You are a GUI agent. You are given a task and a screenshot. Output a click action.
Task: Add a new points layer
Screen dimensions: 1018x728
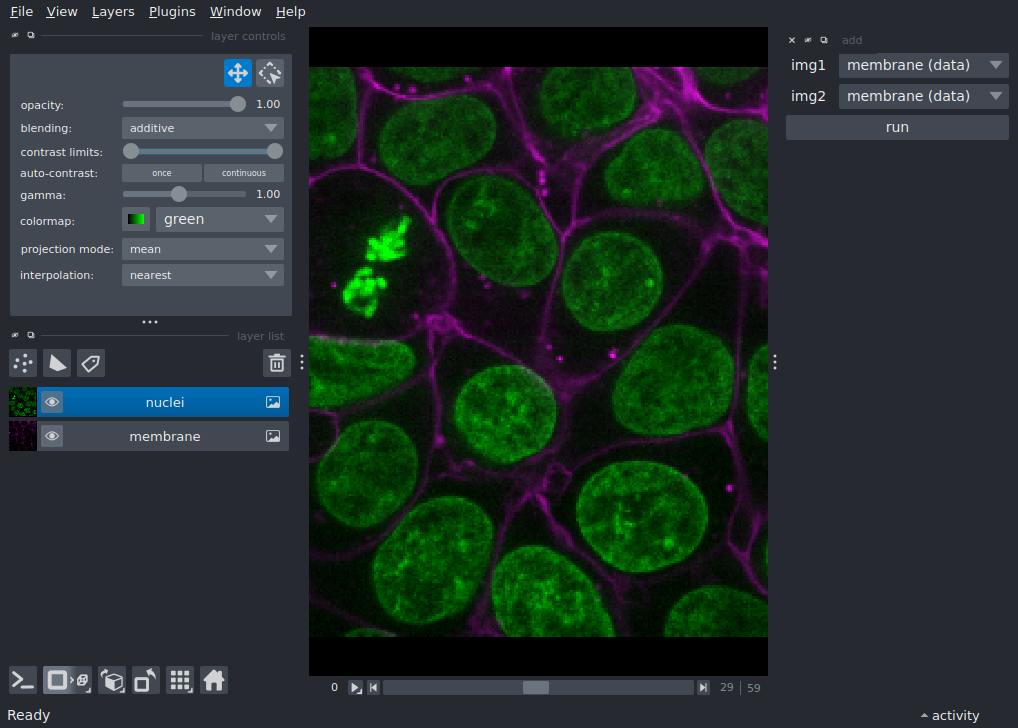[23, 363]
